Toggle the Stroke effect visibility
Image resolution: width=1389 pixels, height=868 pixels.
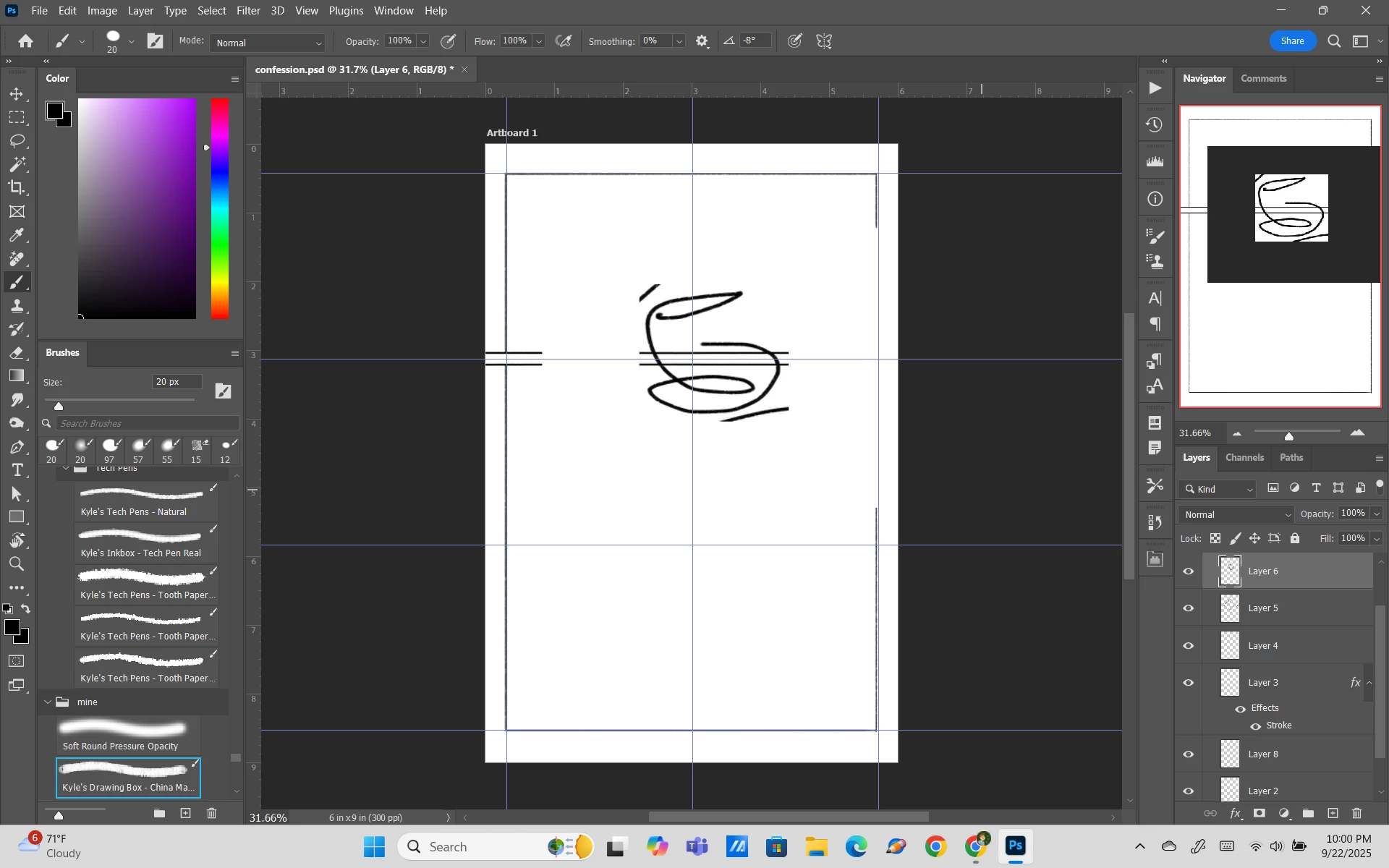pos(1255,726)
